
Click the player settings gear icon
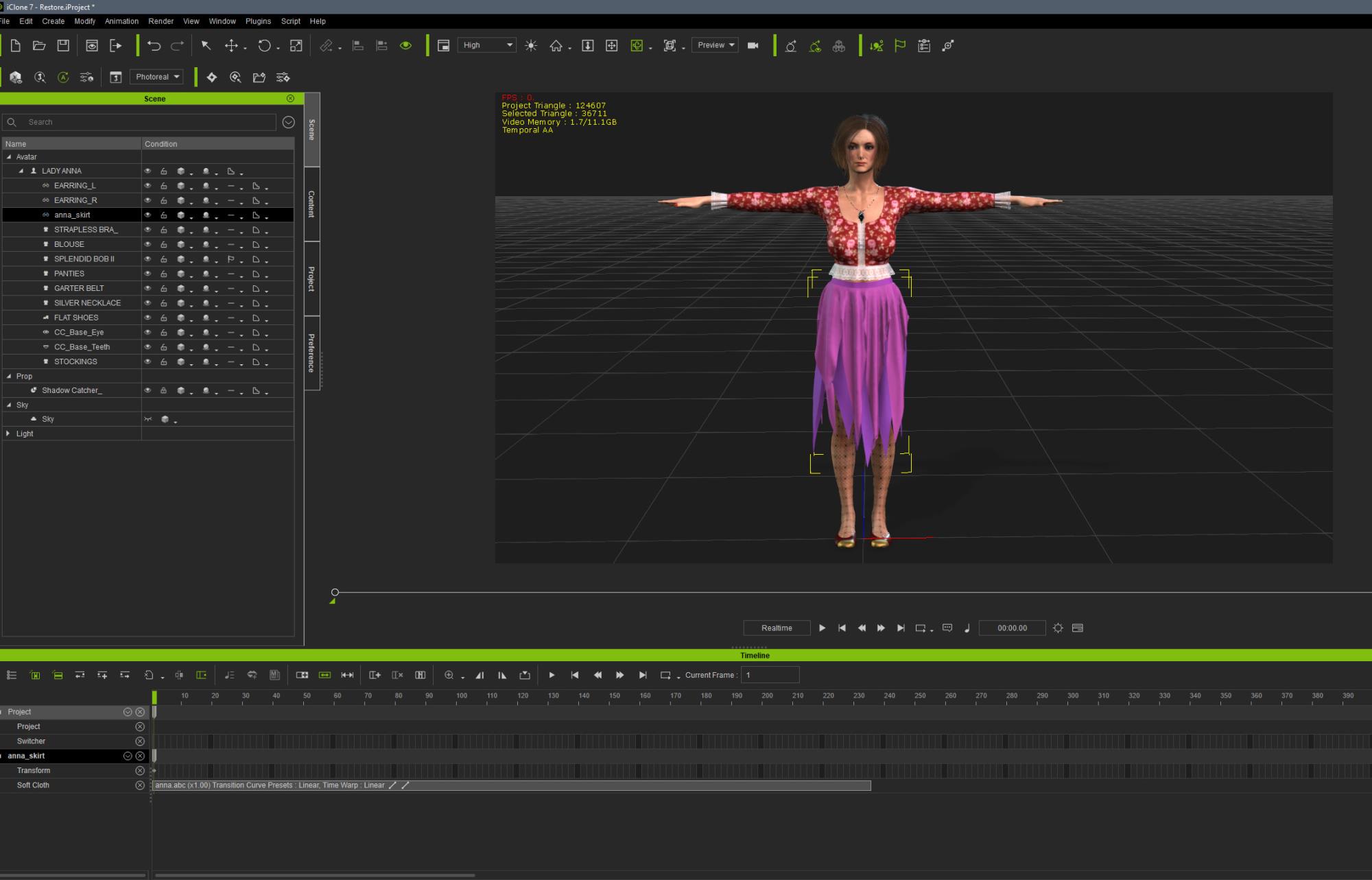[x=1058, y=628]
